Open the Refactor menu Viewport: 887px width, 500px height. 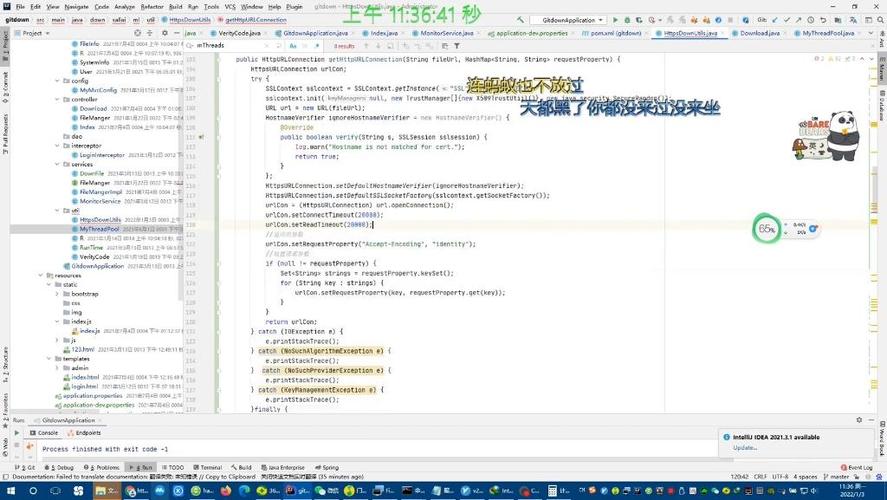(152, 7)
